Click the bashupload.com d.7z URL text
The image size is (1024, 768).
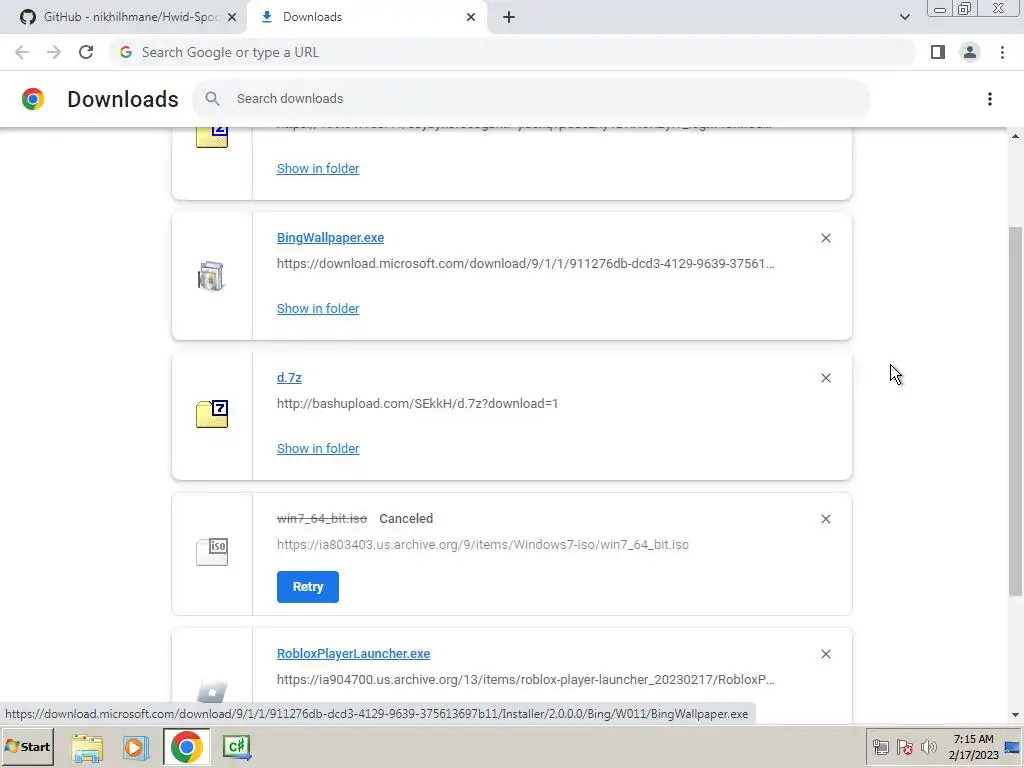click(417, 404)
